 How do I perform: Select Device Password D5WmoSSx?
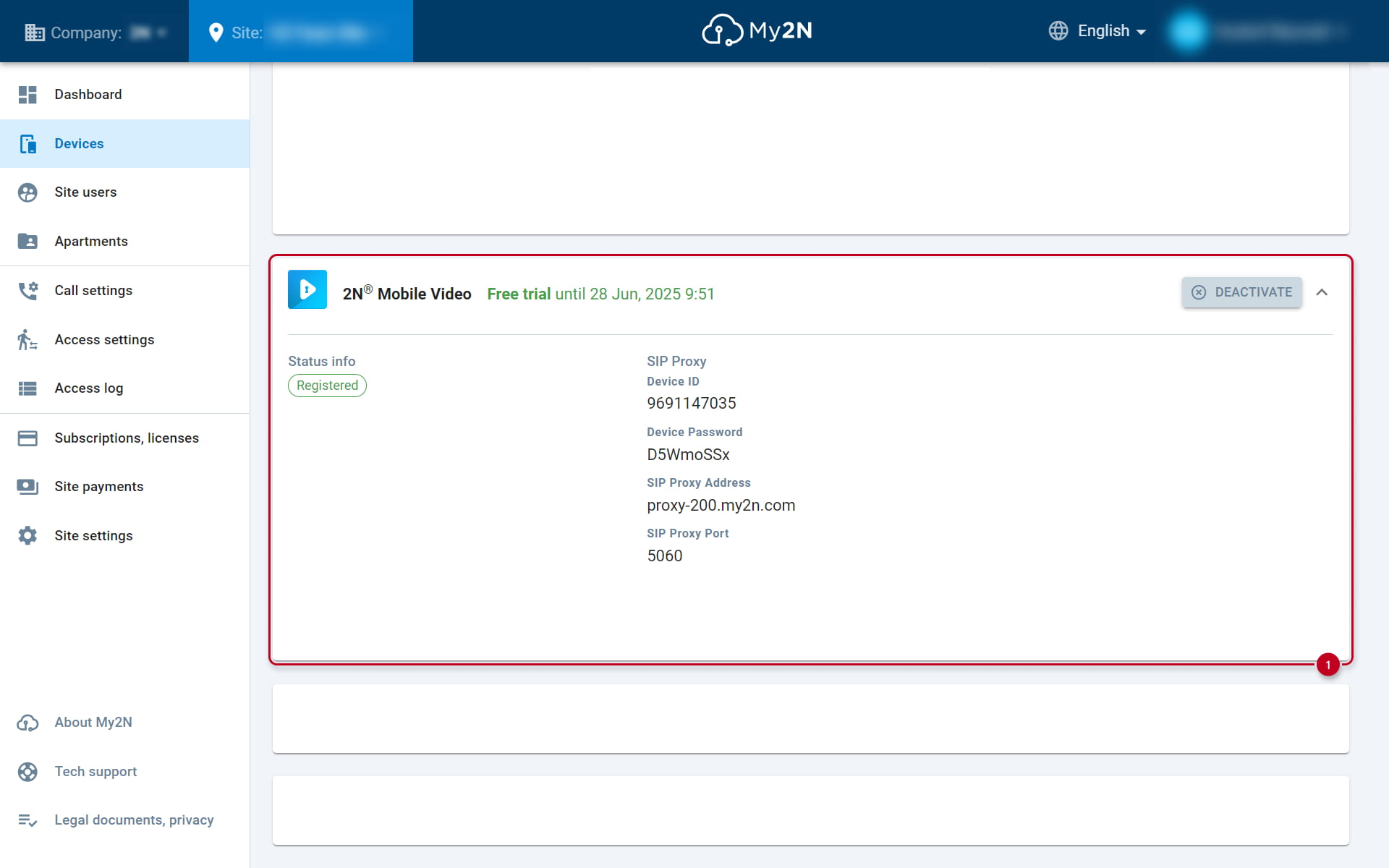[x=688, y=455]
